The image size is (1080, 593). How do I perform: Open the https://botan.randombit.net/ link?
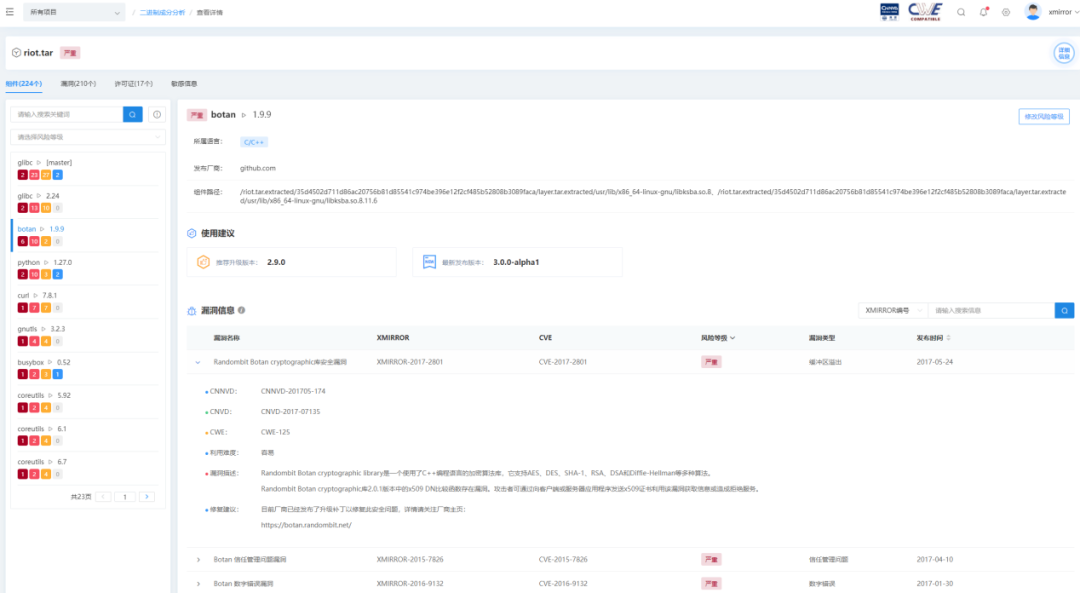click(x=306, y=525)
